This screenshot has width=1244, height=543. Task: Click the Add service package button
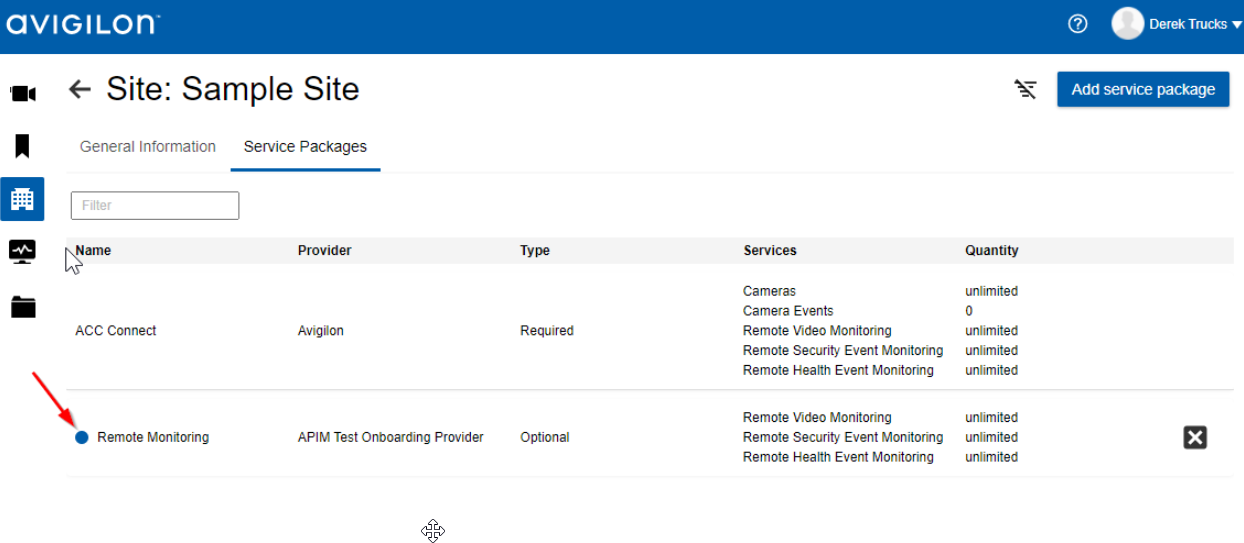(x=1142, y=89)
